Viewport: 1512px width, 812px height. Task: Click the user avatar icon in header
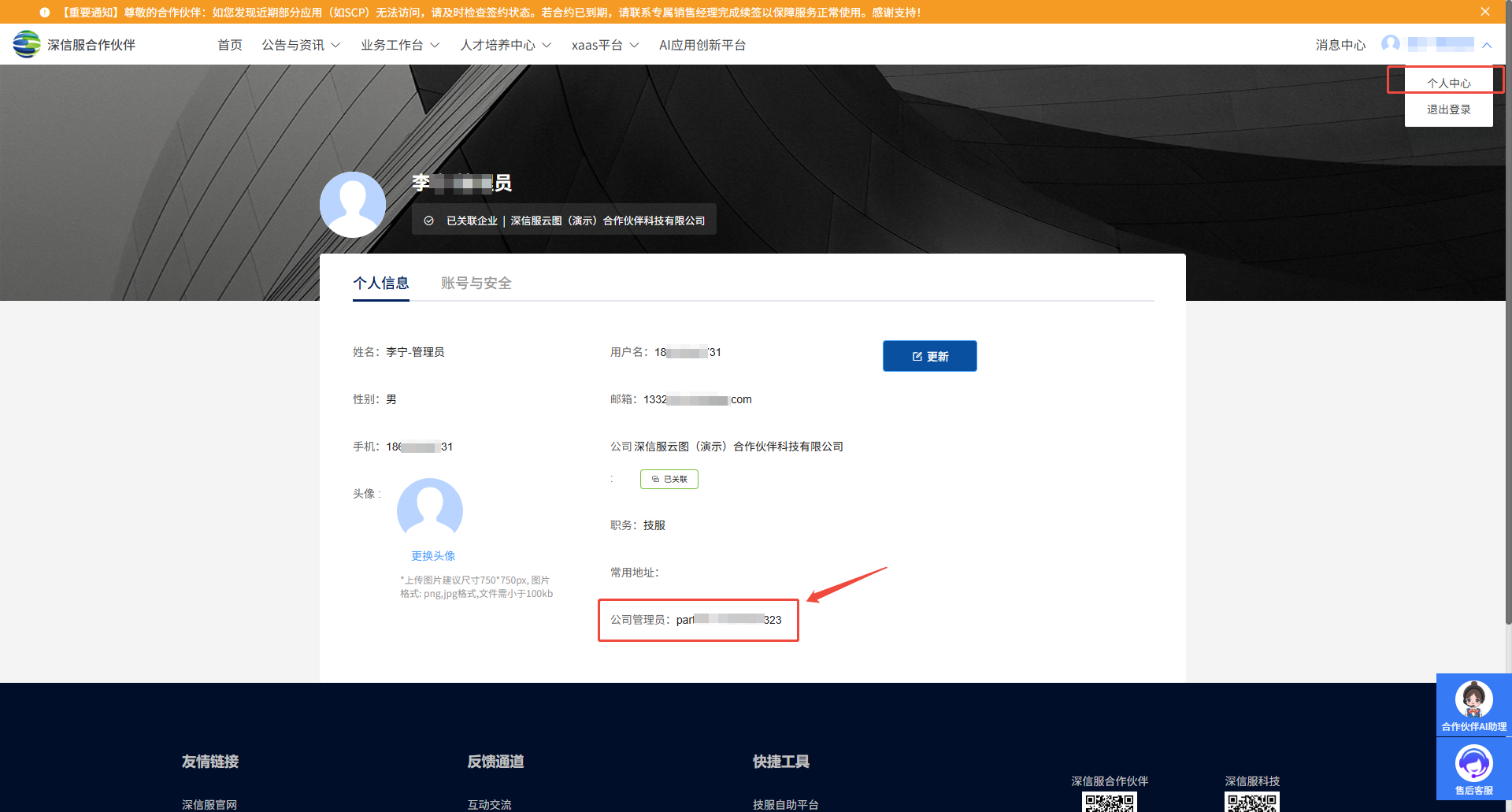(1391, 44)
